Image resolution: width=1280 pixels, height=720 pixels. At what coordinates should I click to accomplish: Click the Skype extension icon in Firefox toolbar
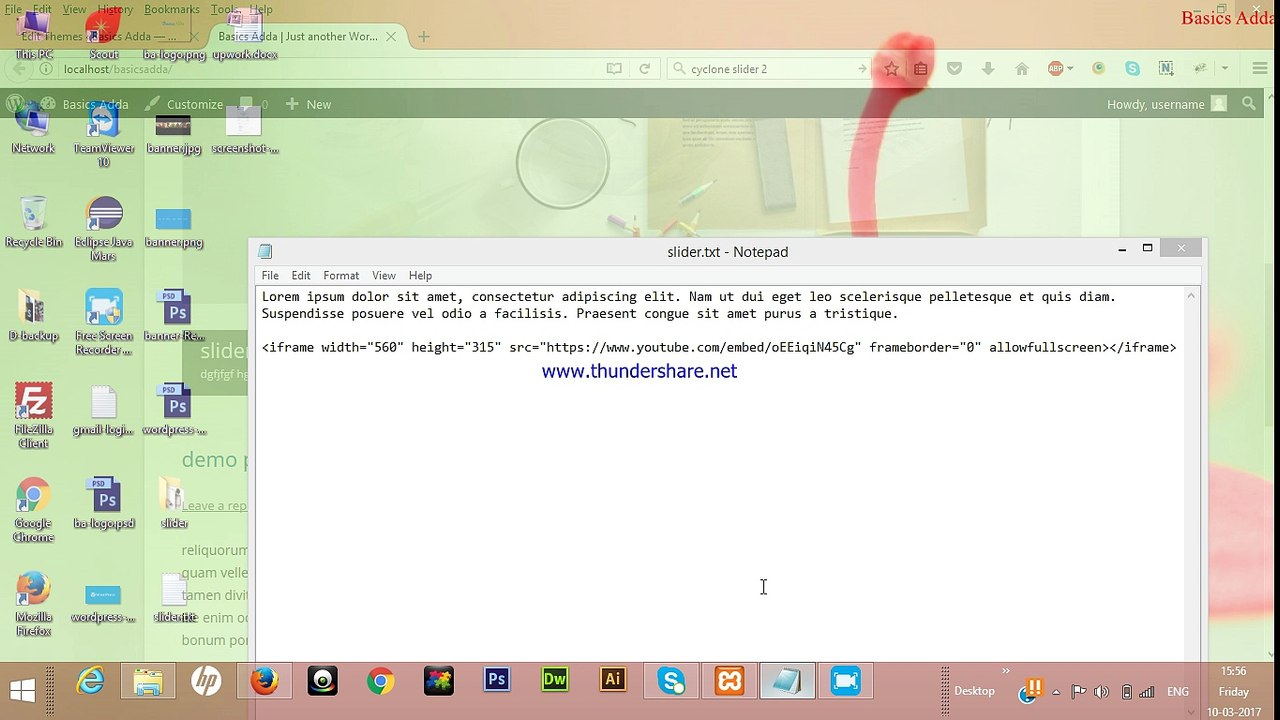click(1132, 69)
